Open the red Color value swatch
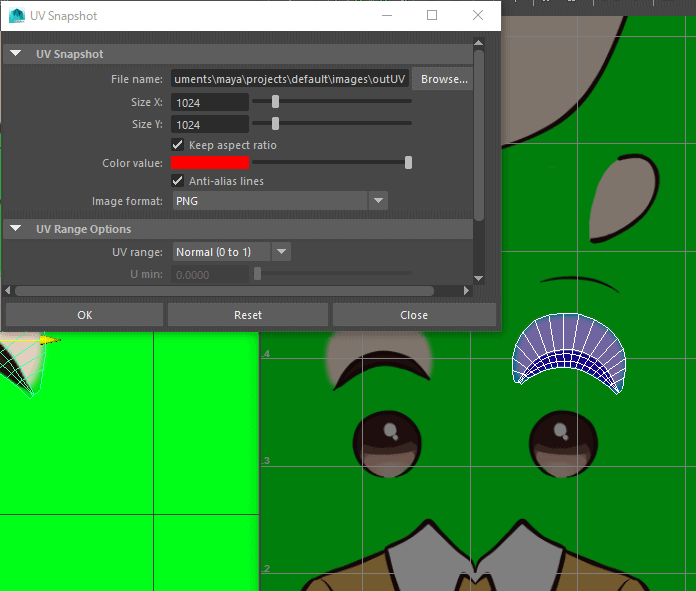Image resolution: width=696 pixels, height=591 pixels. coord(210,163)
